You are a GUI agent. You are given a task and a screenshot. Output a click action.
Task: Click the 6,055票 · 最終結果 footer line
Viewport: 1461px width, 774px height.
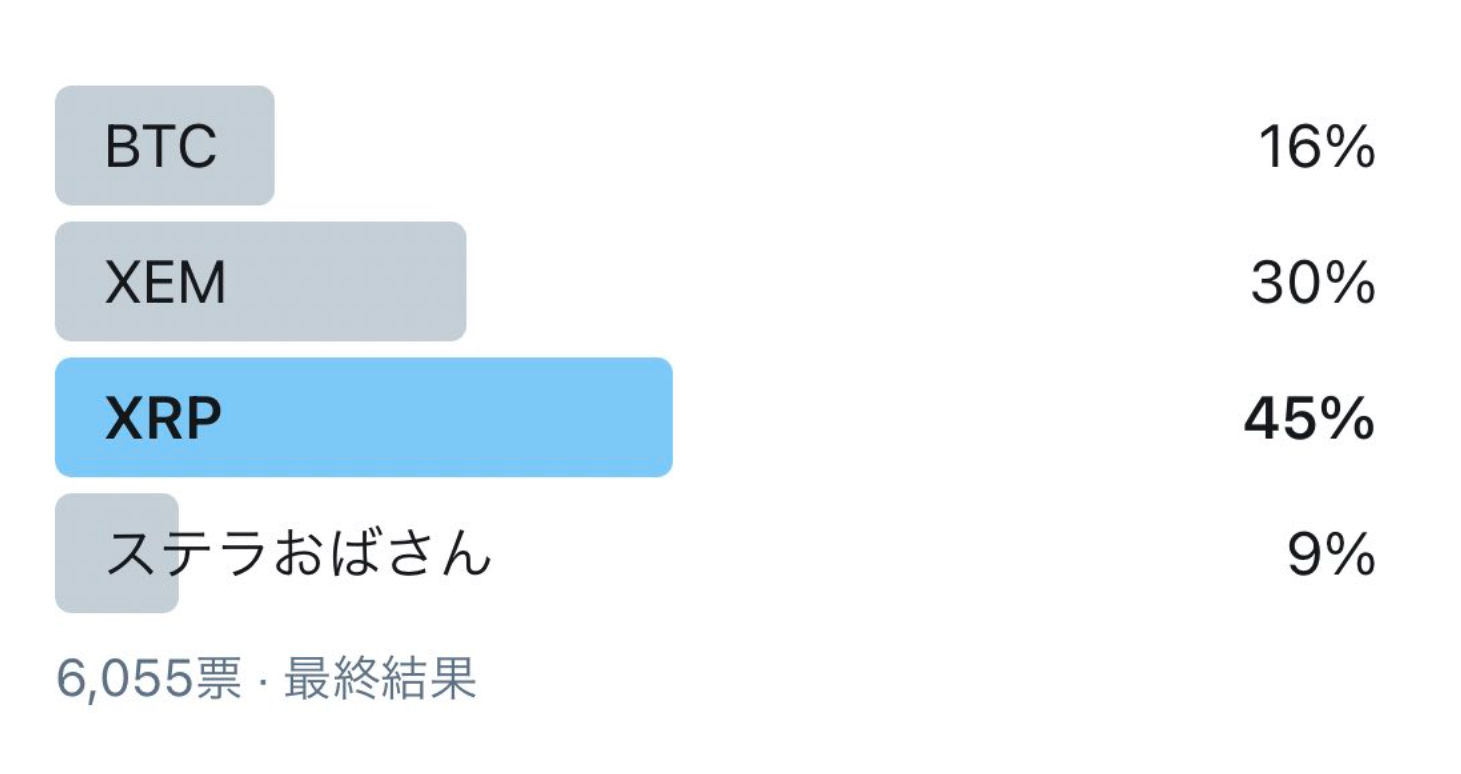pyautogui.click(x=266, y=679)
